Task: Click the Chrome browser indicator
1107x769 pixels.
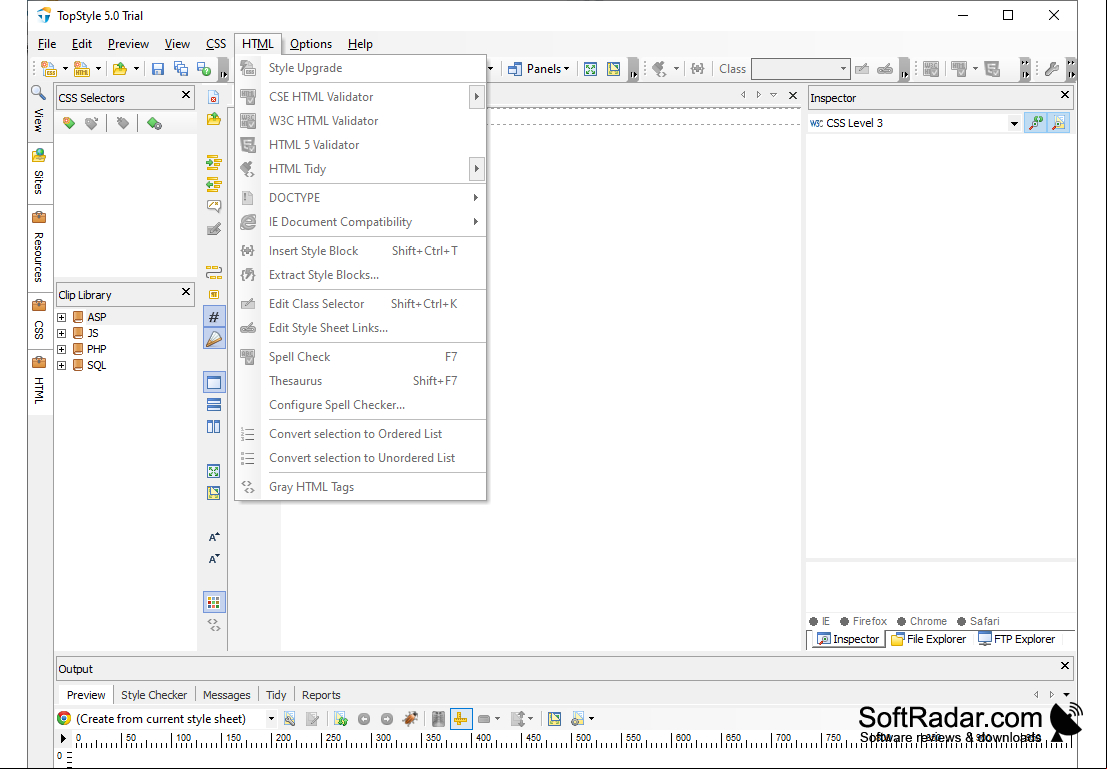Action: 922,621
